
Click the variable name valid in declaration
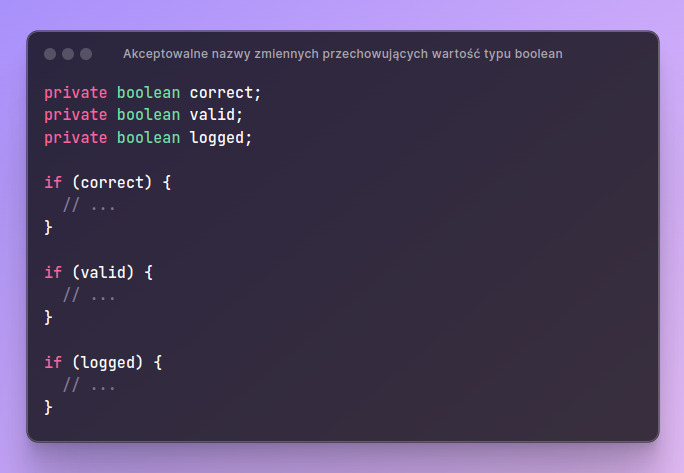212,115
